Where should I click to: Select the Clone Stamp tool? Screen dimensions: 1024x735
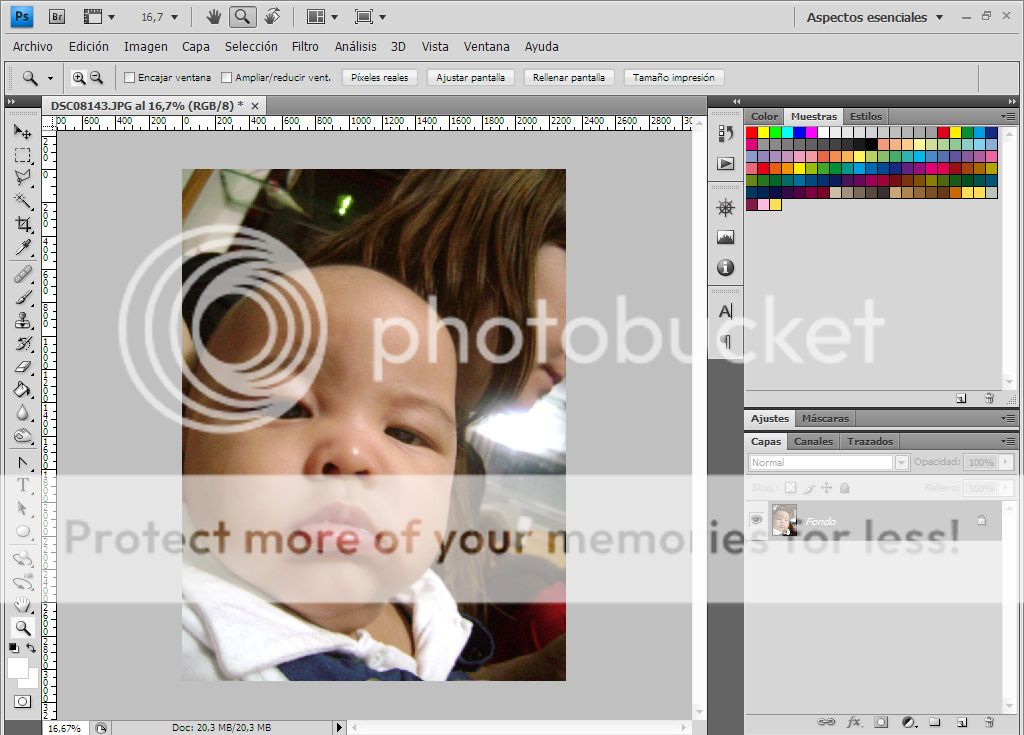pyautogui.click(x=22, y=320)
